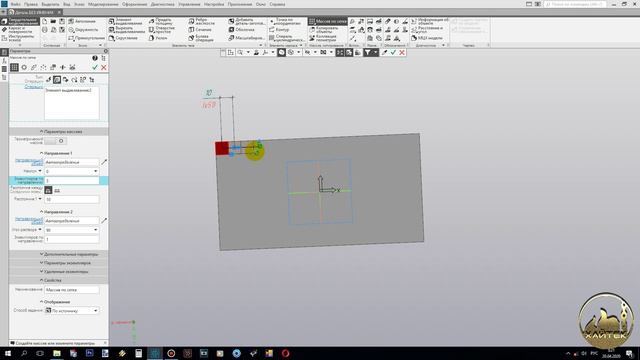Click the Save icon in ribbon
This screenshot has height=360, width=640.
62,21
